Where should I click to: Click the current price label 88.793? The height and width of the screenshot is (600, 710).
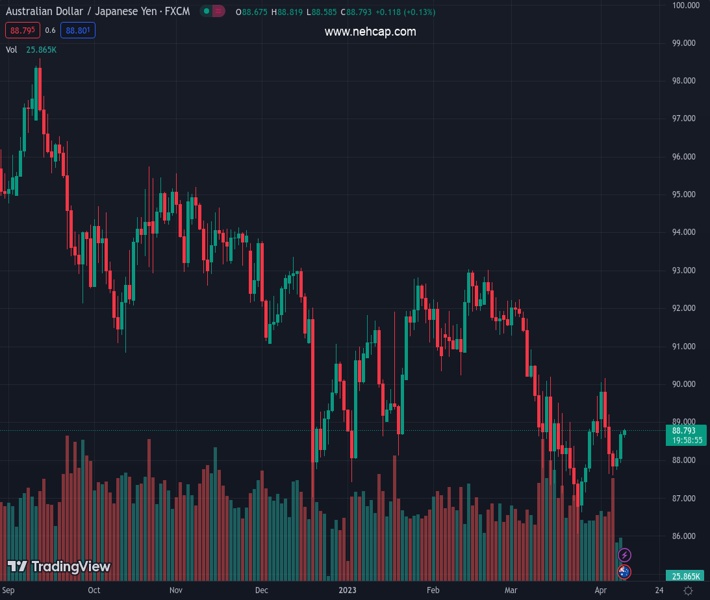pos(685,431)
